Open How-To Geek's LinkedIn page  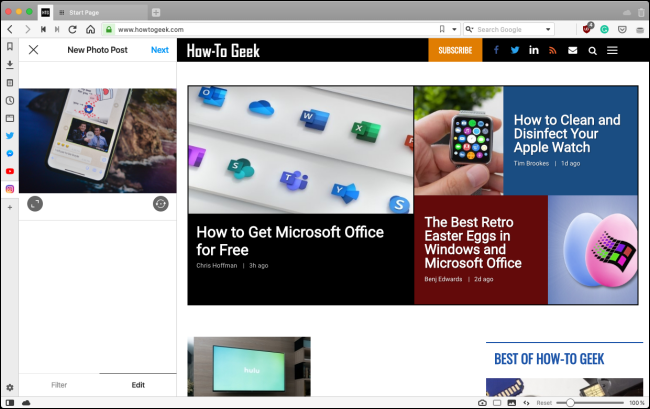pyautogui.click(x=534, y=50)
